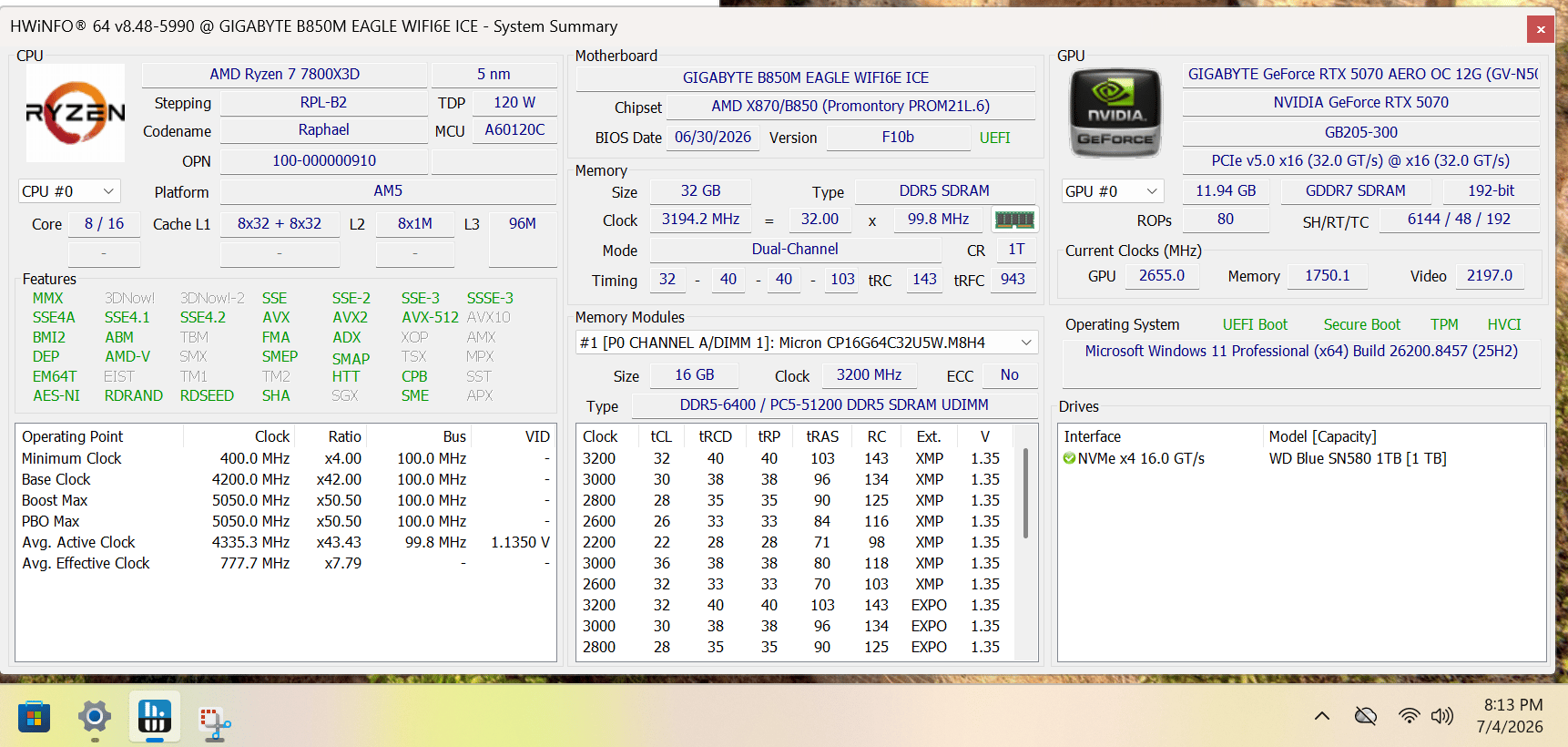Click the green memory module icon
The width and height of the screenshot is (1568, 747).
click(1014, 220)
